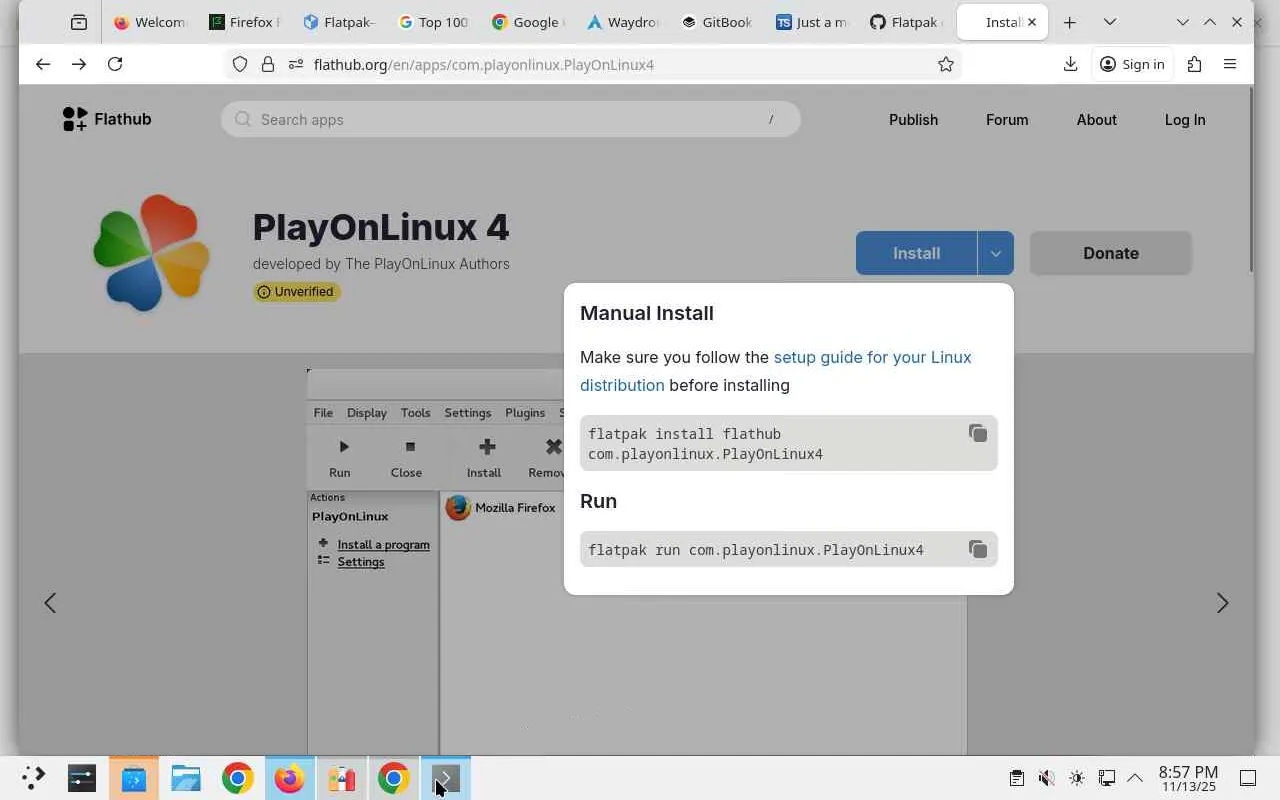Open the Firefox hamburger application menu
The image size is (1280, 800).
click(x=1230, y=64)
